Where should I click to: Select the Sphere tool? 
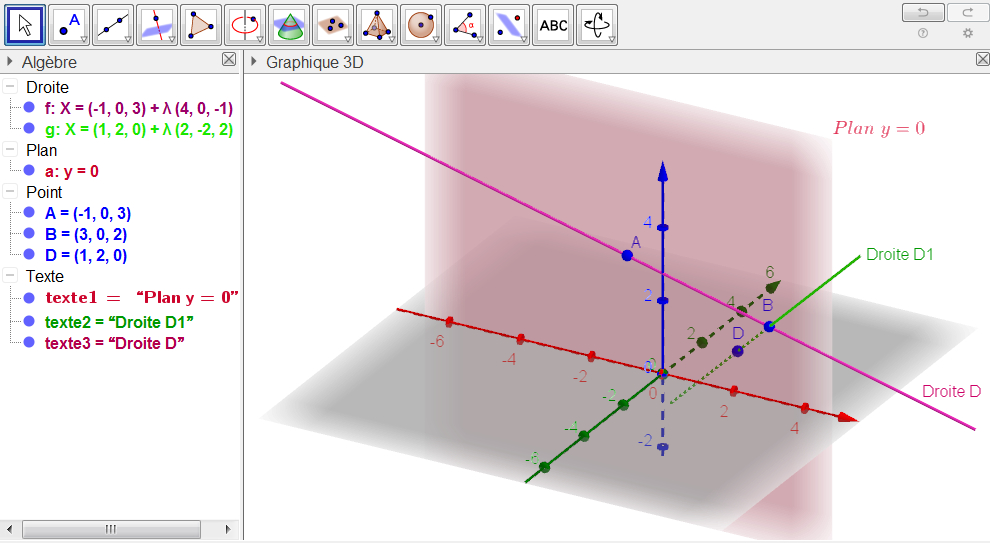coord(421,26)
